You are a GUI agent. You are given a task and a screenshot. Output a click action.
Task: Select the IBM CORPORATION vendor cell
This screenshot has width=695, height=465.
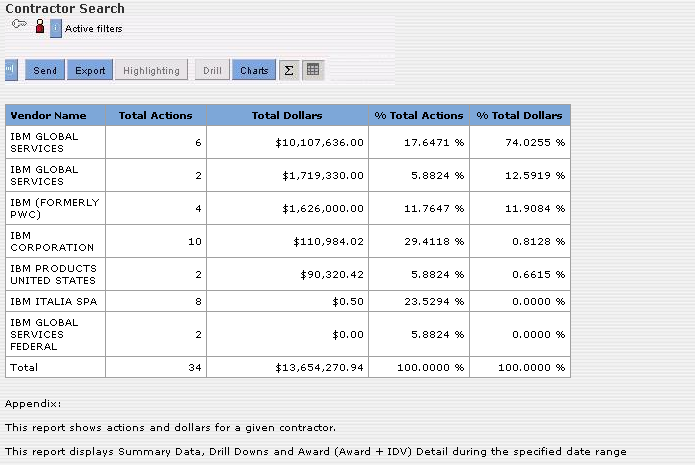coord(55,241)
